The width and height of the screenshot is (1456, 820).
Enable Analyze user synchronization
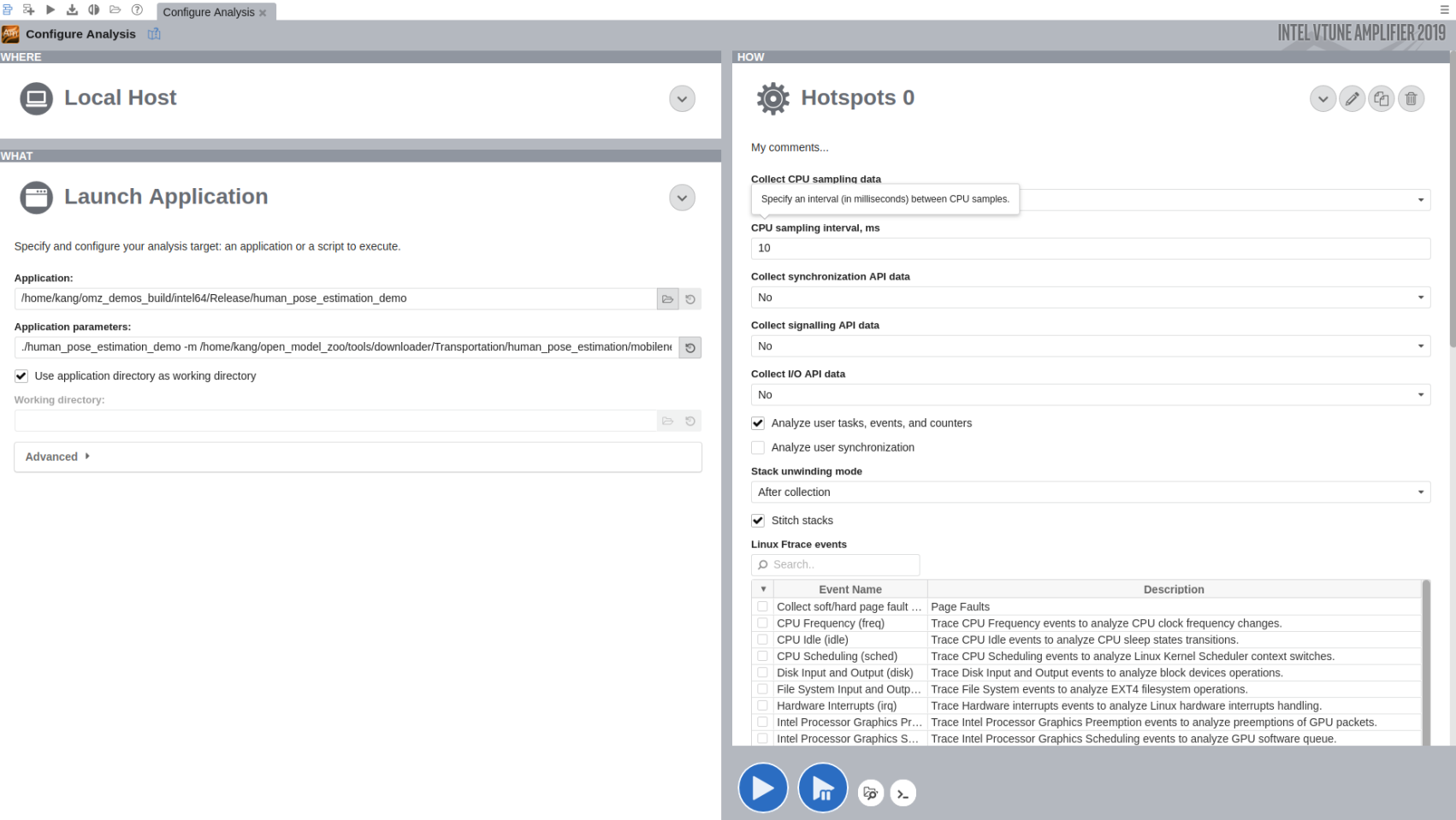pyautogui.click(x=758, y=447)
